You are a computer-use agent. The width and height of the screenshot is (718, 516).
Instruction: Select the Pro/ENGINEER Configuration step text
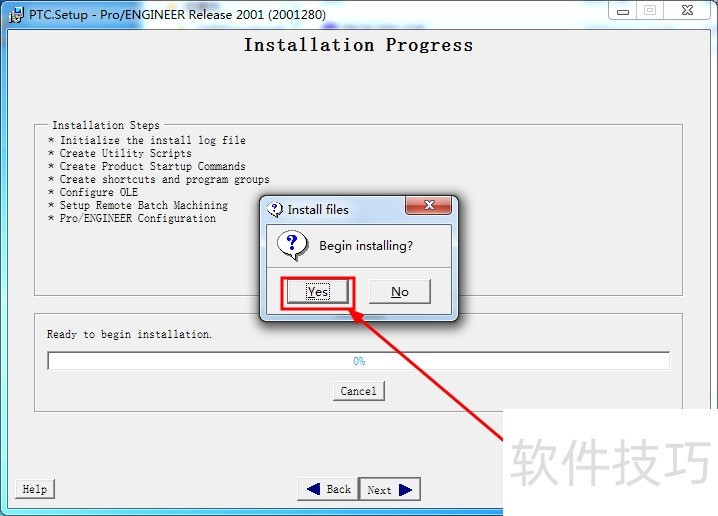[138, 218]
